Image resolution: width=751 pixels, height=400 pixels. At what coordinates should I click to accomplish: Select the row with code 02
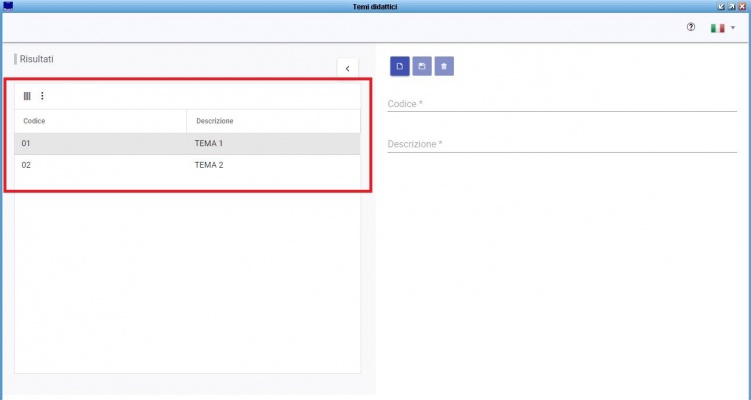(x=187, y=165)
